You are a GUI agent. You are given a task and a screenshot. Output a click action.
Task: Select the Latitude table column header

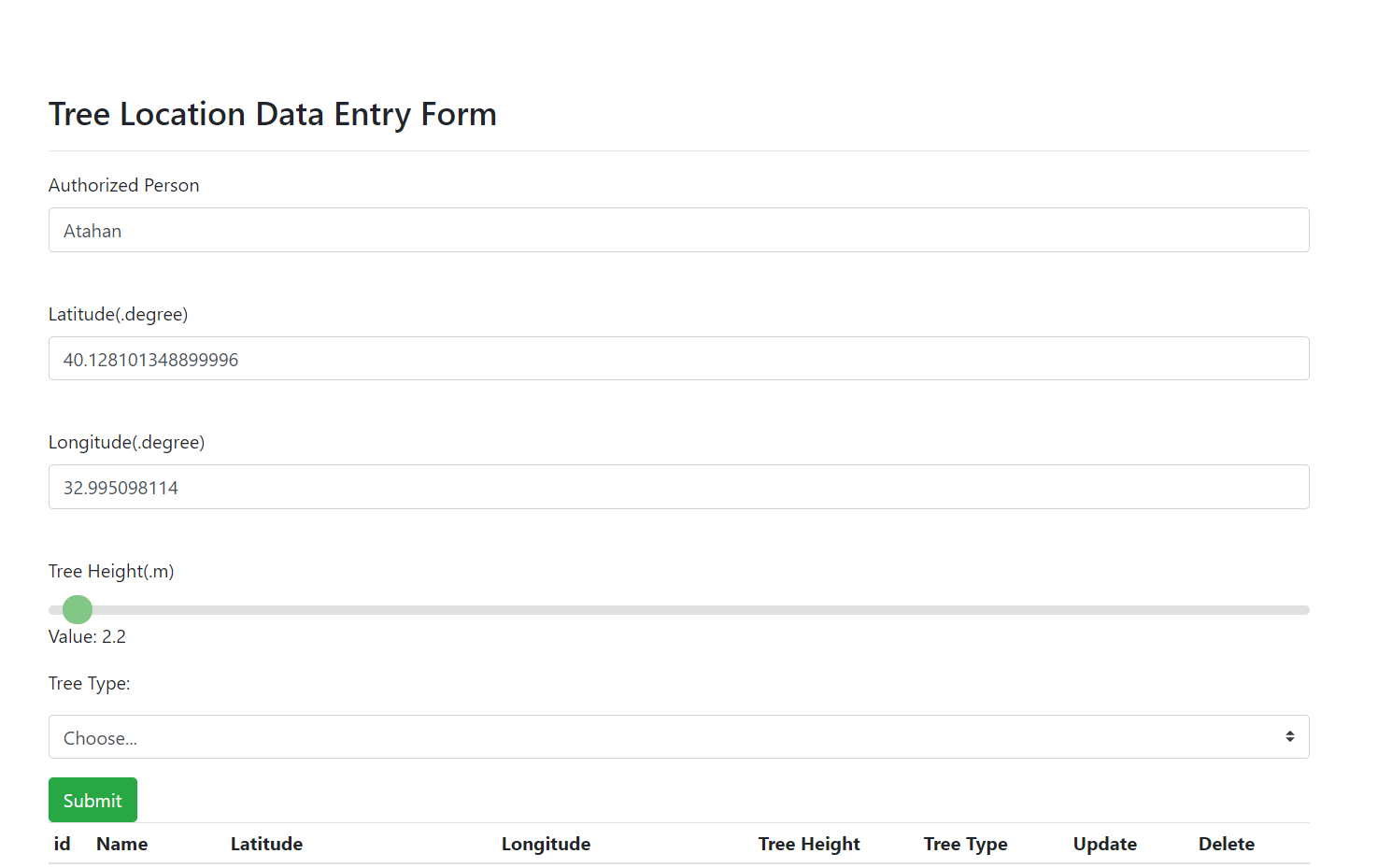(x=266, y=844)
